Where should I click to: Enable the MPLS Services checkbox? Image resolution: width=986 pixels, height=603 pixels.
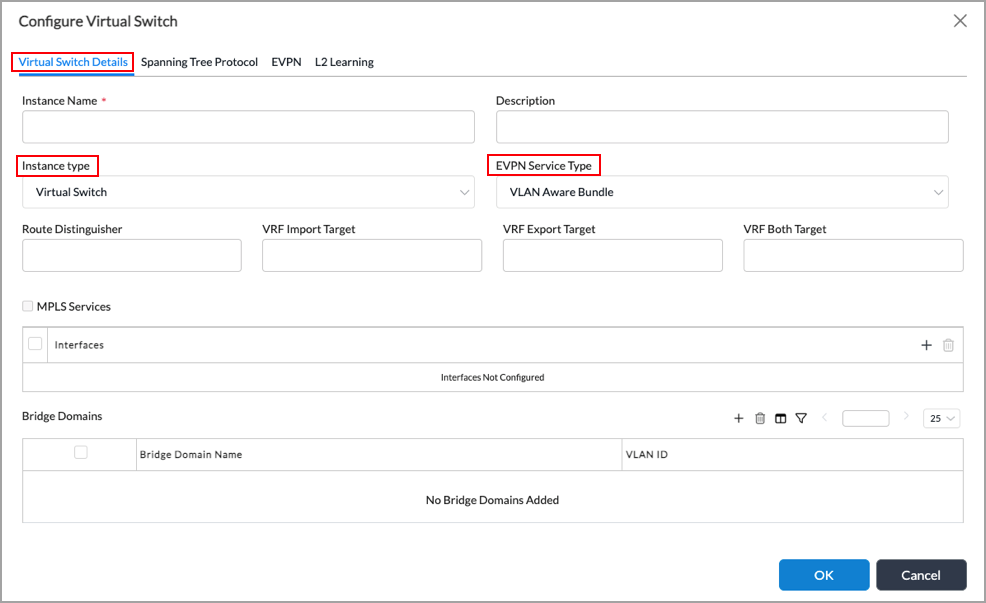click(27, 306)
